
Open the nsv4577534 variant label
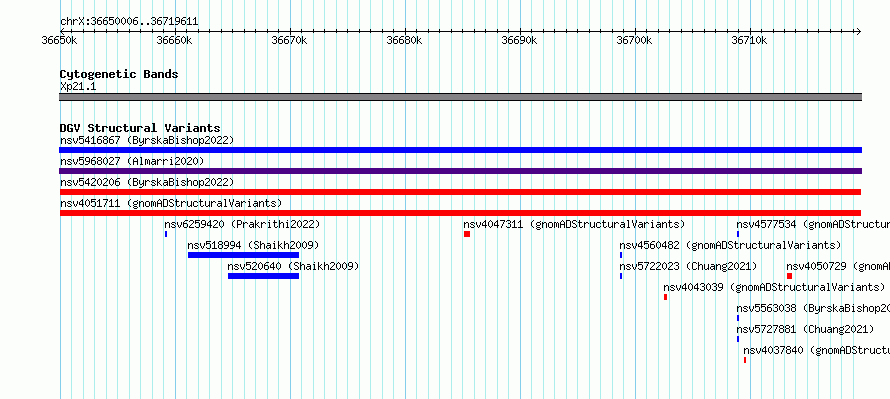(813, 224)
